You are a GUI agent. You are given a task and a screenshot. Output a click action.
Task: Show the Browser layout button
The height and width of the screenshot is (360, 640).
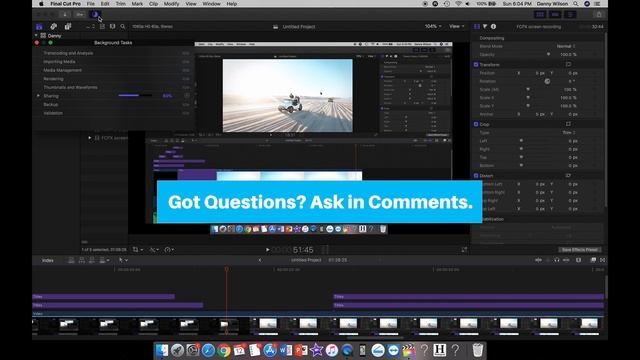click(x=540, y=14)
